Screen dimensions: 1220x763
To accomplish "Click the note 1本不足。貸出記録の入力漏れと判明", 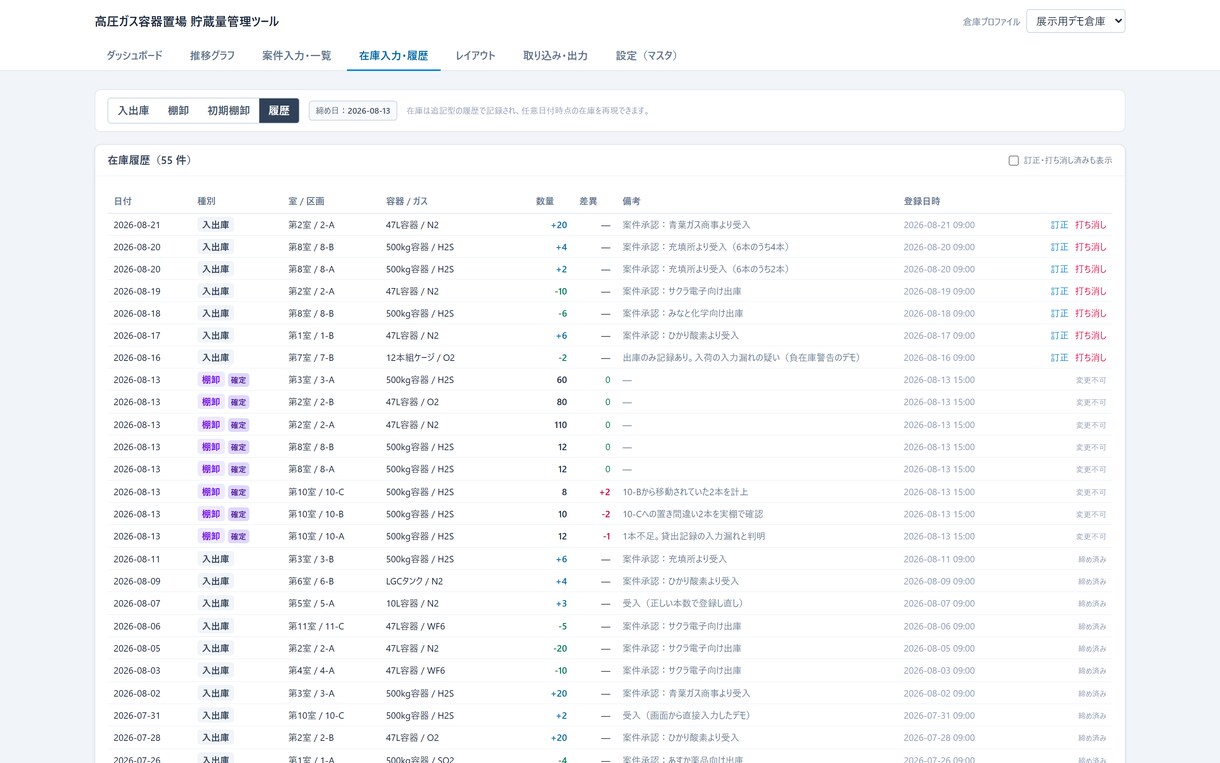I will tap(693, 536).
